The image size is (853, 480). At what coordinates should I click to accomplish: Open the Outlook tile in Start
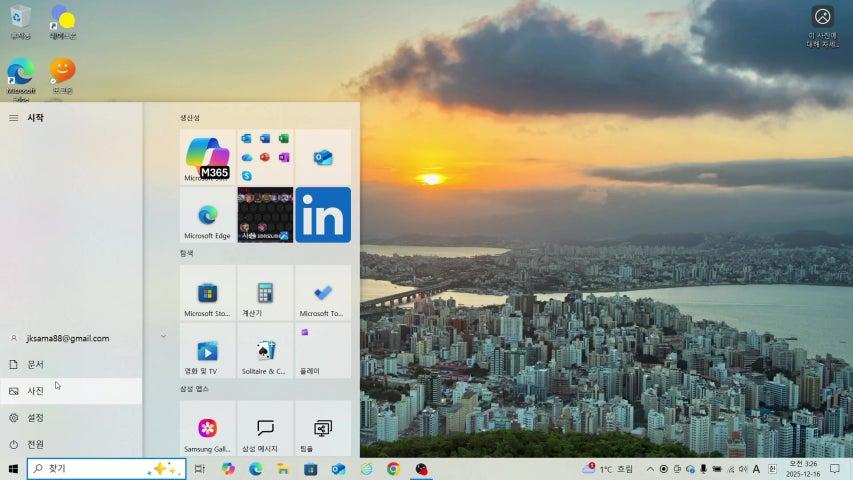point(323,157)
